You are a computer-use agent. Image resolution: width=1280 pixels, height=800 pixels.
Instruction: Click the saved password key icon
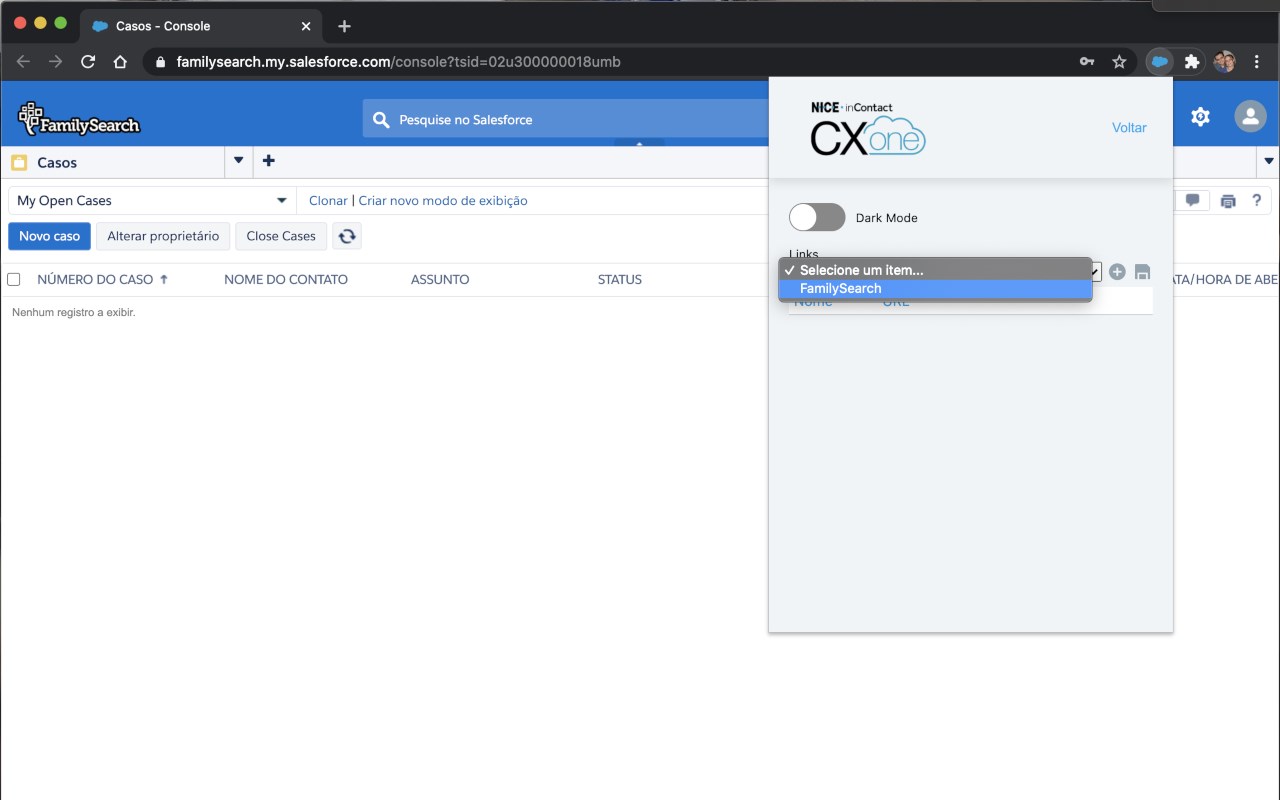1087,62
